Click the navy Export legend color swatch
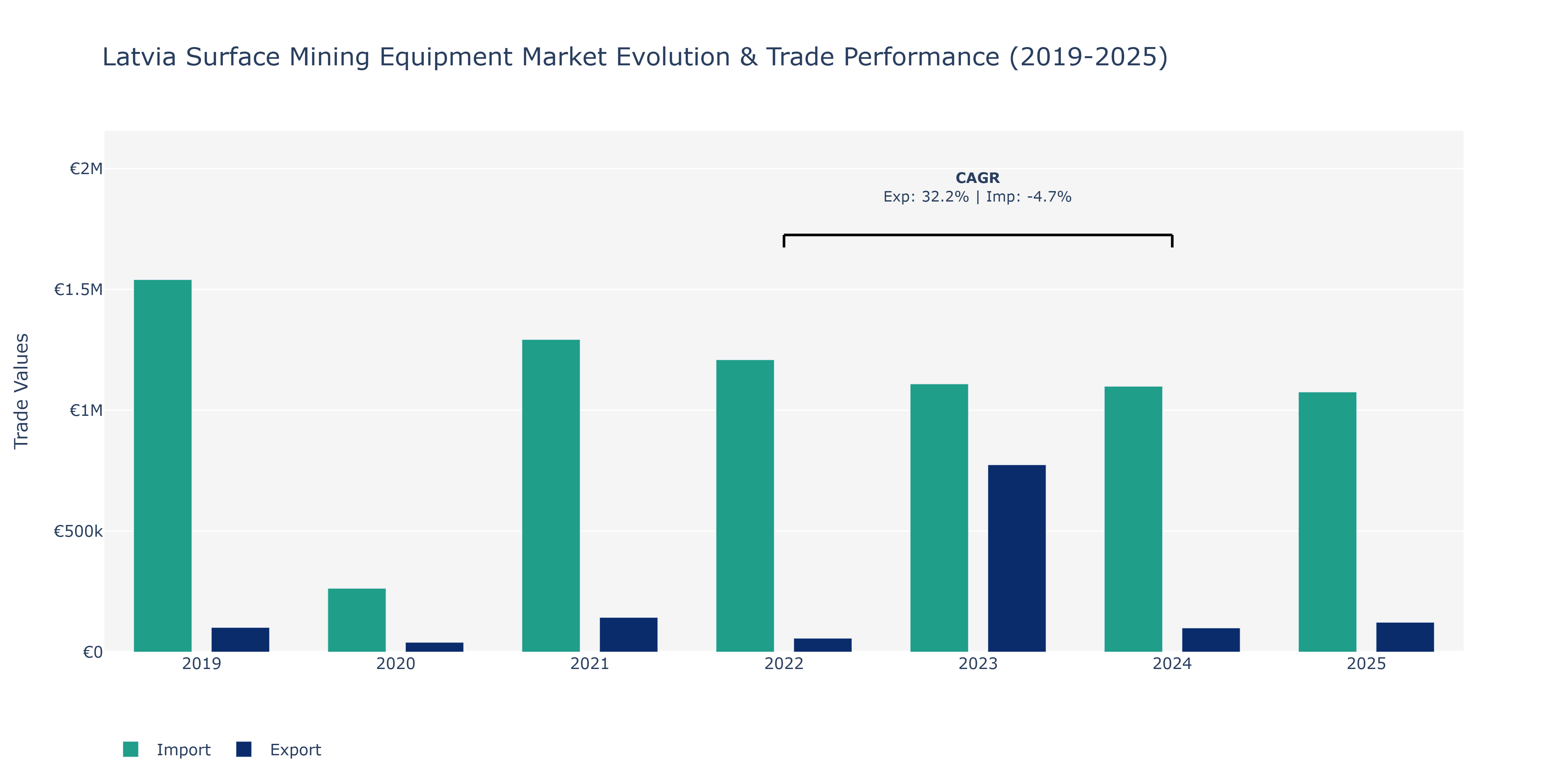The height and width of the screenshot is (784, 1568). (x=243, y=749)
